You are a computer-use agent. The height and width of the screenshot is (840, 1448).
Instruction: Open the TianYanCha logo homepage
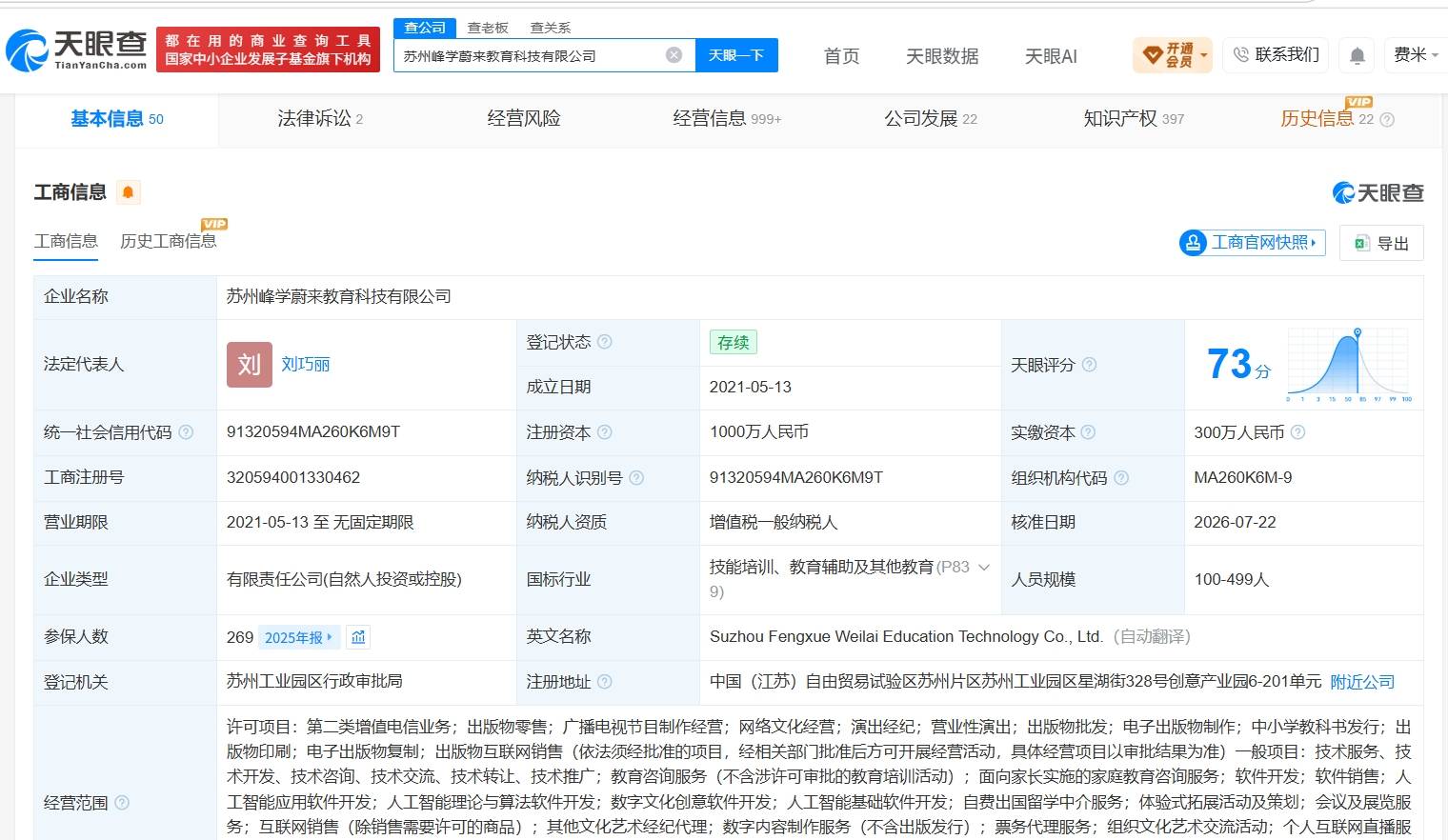76,50
